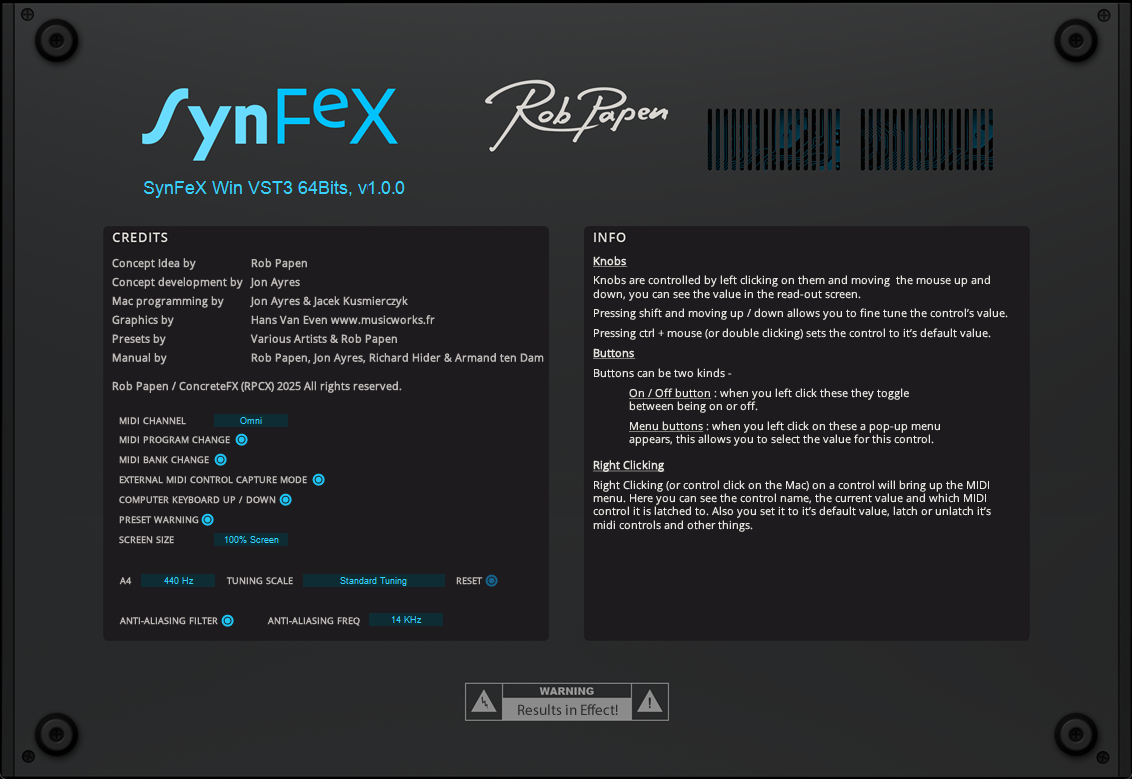Click the version text SynFeX Win VST3 64Bits
Image resolution: width=1132 pixels, height=779 pixels.
274,188
